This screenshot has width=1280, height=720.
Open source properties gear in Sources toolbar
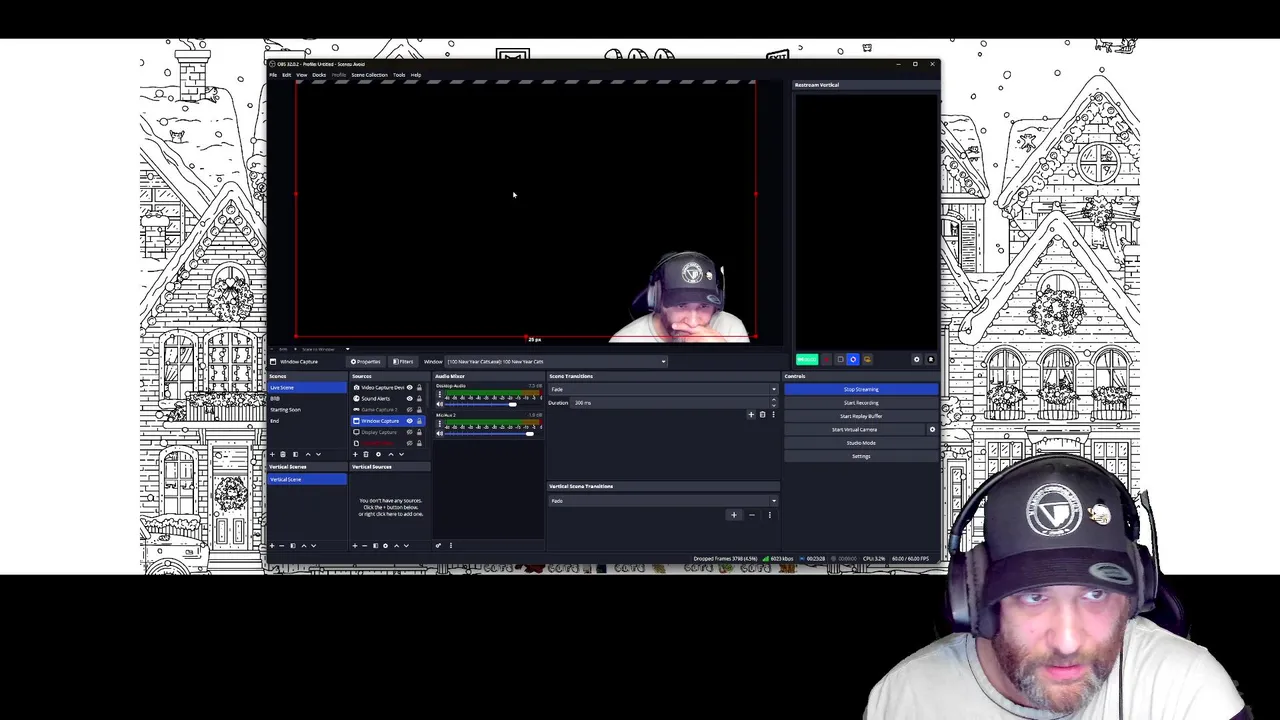pyautogui.click(x=378, y=454)
